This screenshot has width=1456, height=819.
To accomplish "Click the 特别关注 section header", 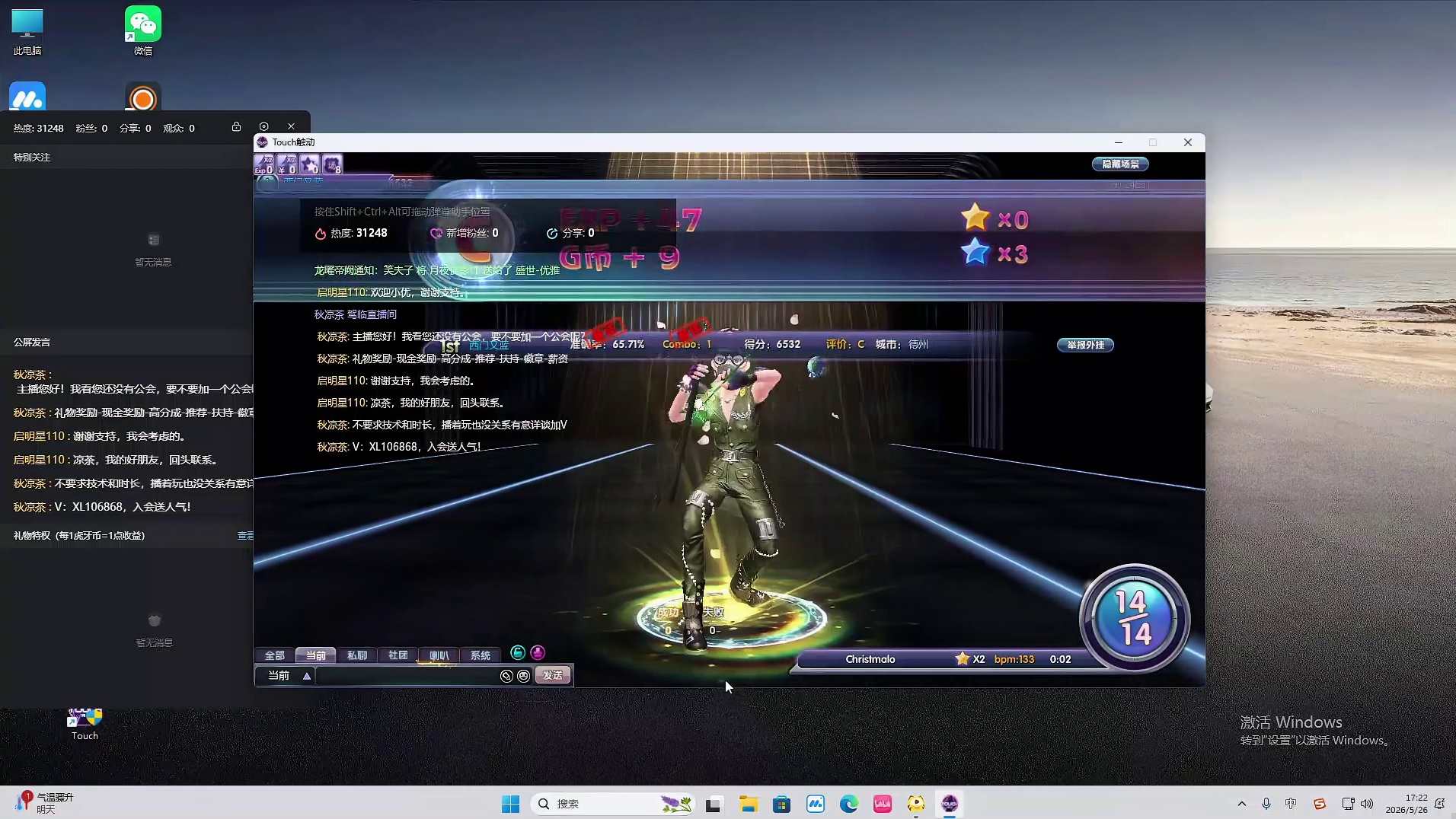I will (32, 157).
